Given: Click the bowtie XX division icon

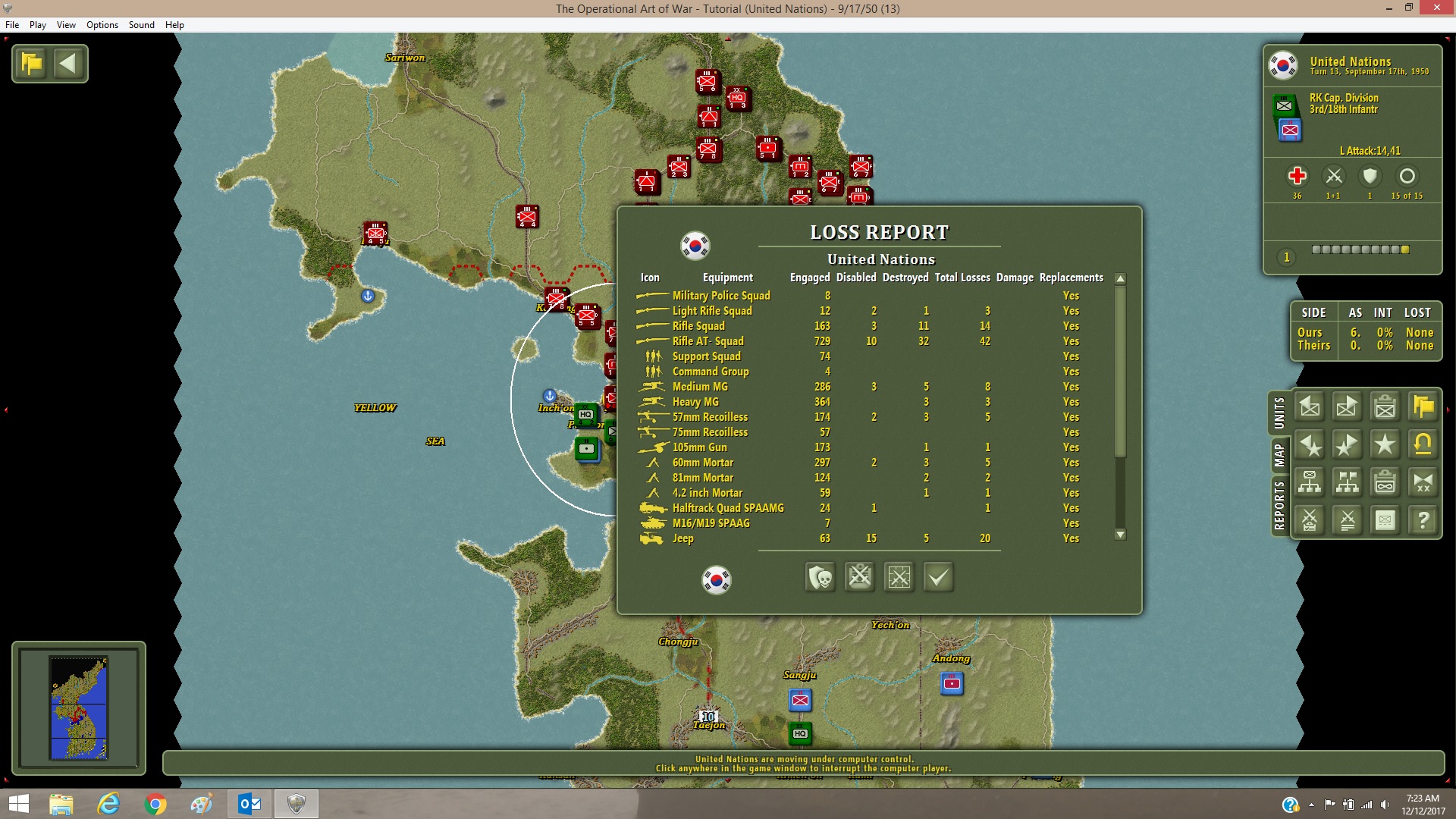Looking at the screenshot, I should click(x=1423, y=482).
